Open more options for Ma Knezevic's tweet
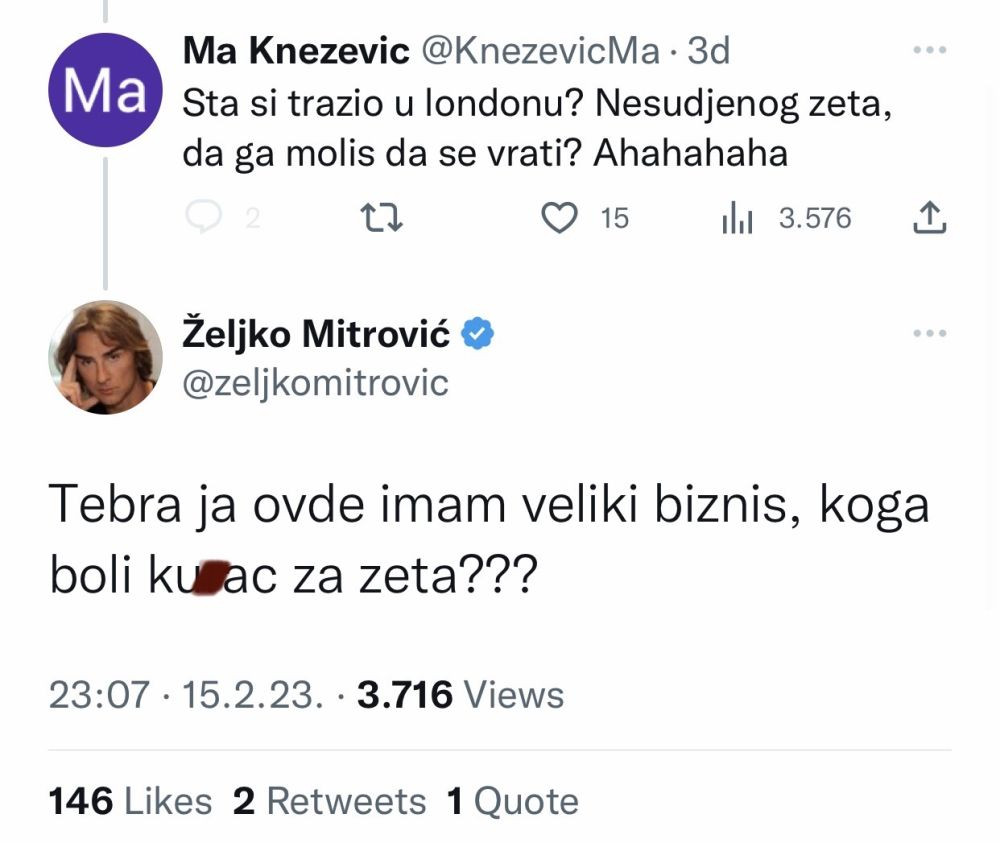Viewport: 1000px width, 843px height. [930, 51]
